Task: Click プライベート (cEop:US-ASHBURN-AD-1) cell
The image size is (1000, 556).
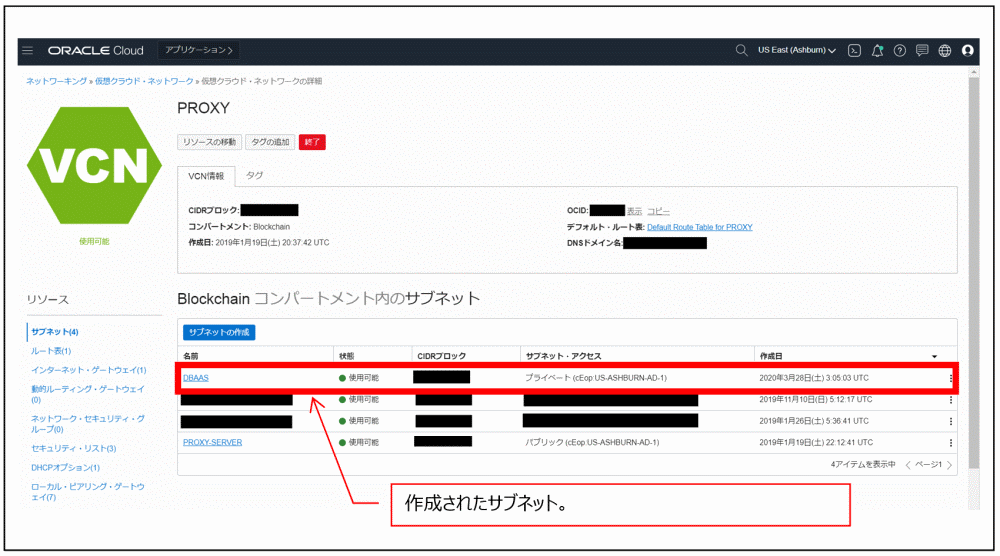Action: tap(596, 378)
